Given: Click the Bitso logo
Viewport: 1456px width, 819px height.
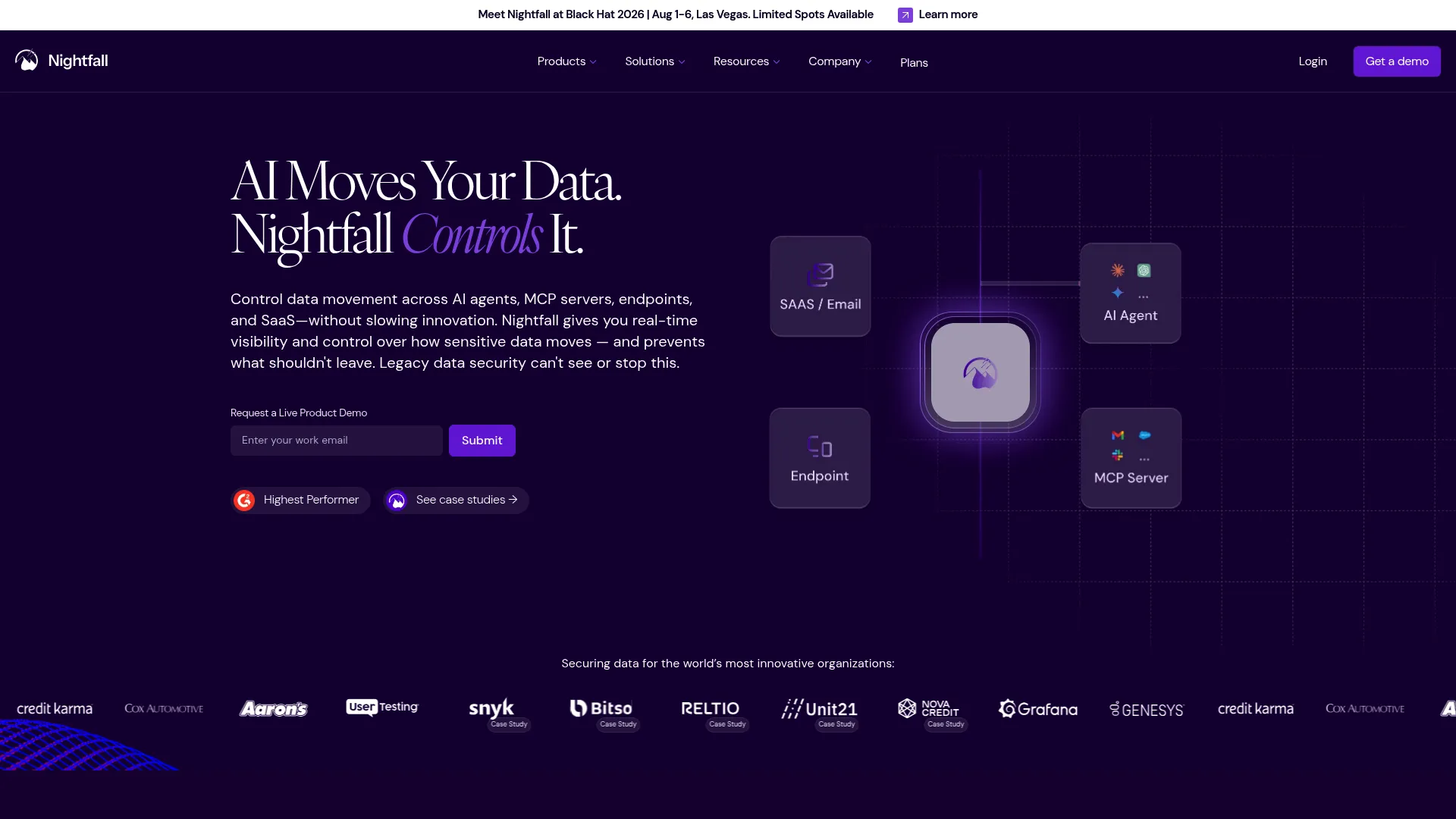Looking at the screenshot, I should click(601, 708).
